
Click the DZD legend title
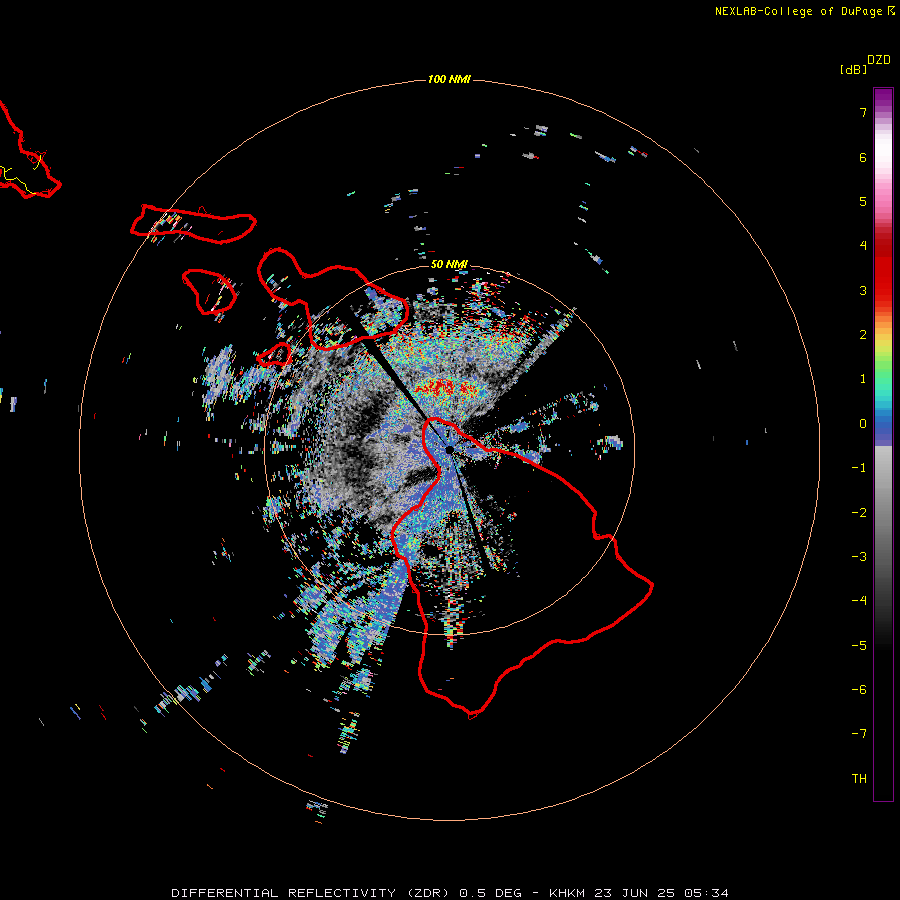pyautogui.click(x=879, y=60)
